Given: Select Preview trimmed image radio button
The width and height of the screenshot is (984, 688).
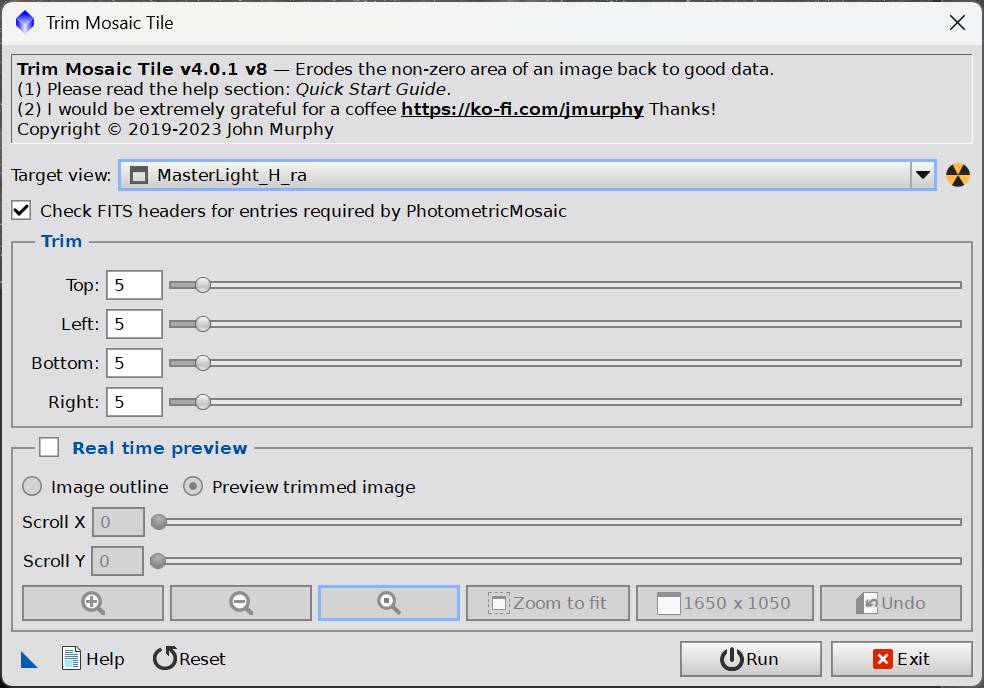Looking at the screenshot, I should 193,486.
